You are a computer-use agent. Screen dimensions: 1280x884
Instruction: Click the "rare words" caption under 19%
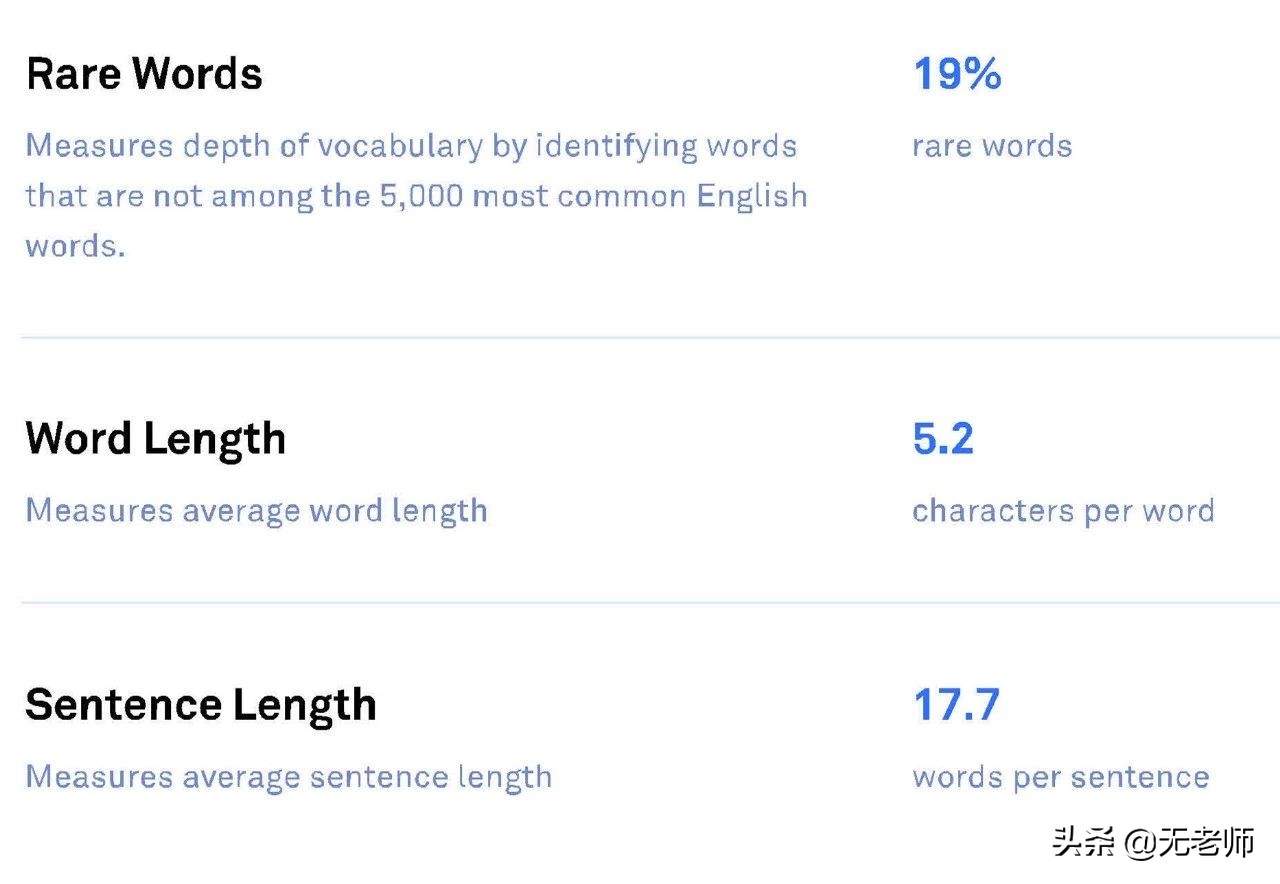click(x=991, y=146)
